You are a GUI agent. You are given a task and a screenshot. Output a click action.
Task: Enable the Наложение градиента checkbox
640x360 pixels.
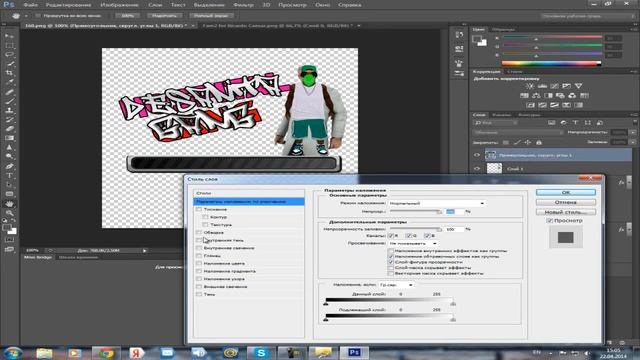coord(199,271)
